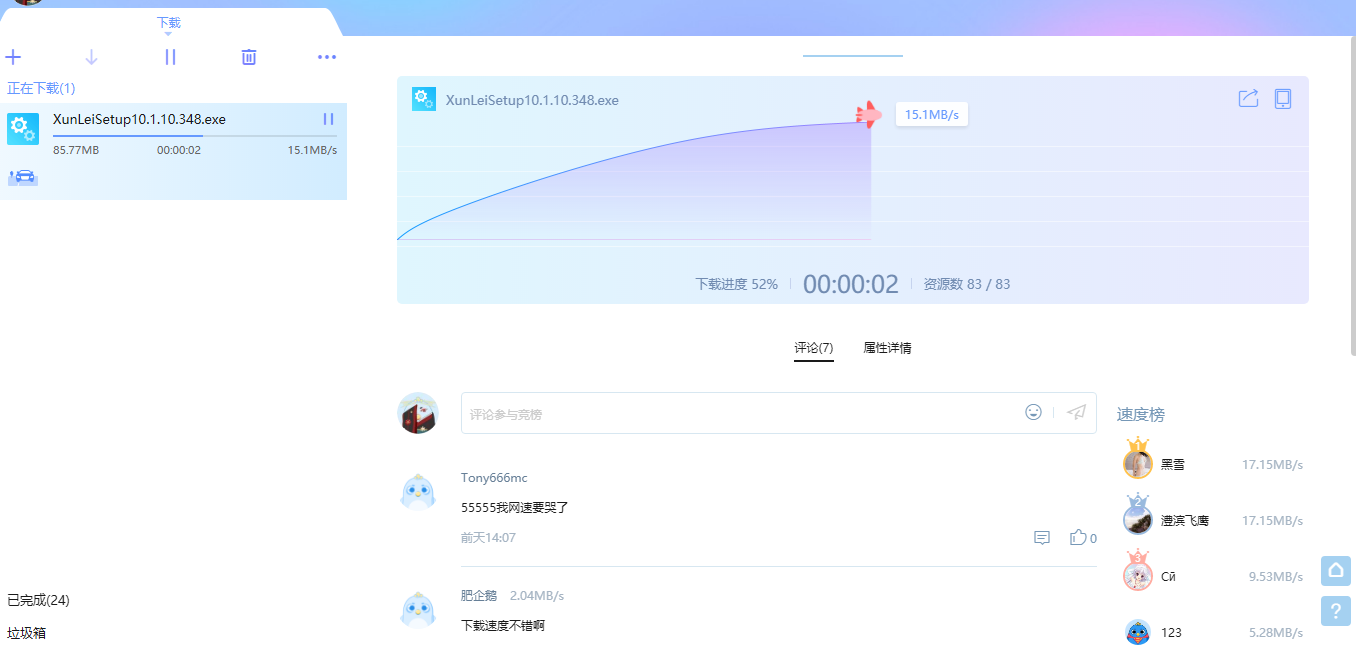Send comment with the paper plane icon
Screen dimensions: 1356x645
click(x=1076, y=412)
